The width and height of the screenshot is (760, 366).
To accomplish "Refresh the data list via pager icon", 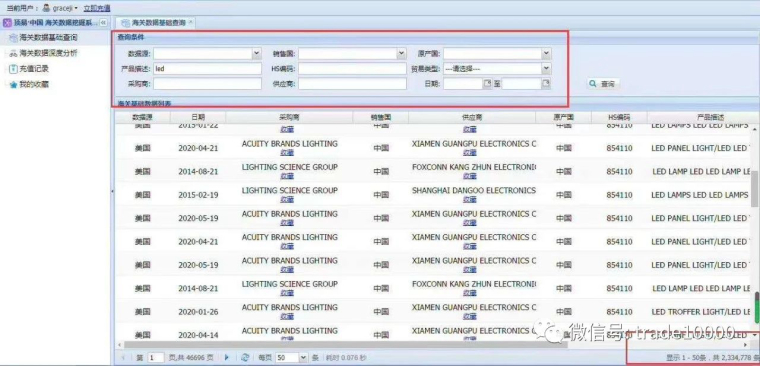I will click(245, 358).
